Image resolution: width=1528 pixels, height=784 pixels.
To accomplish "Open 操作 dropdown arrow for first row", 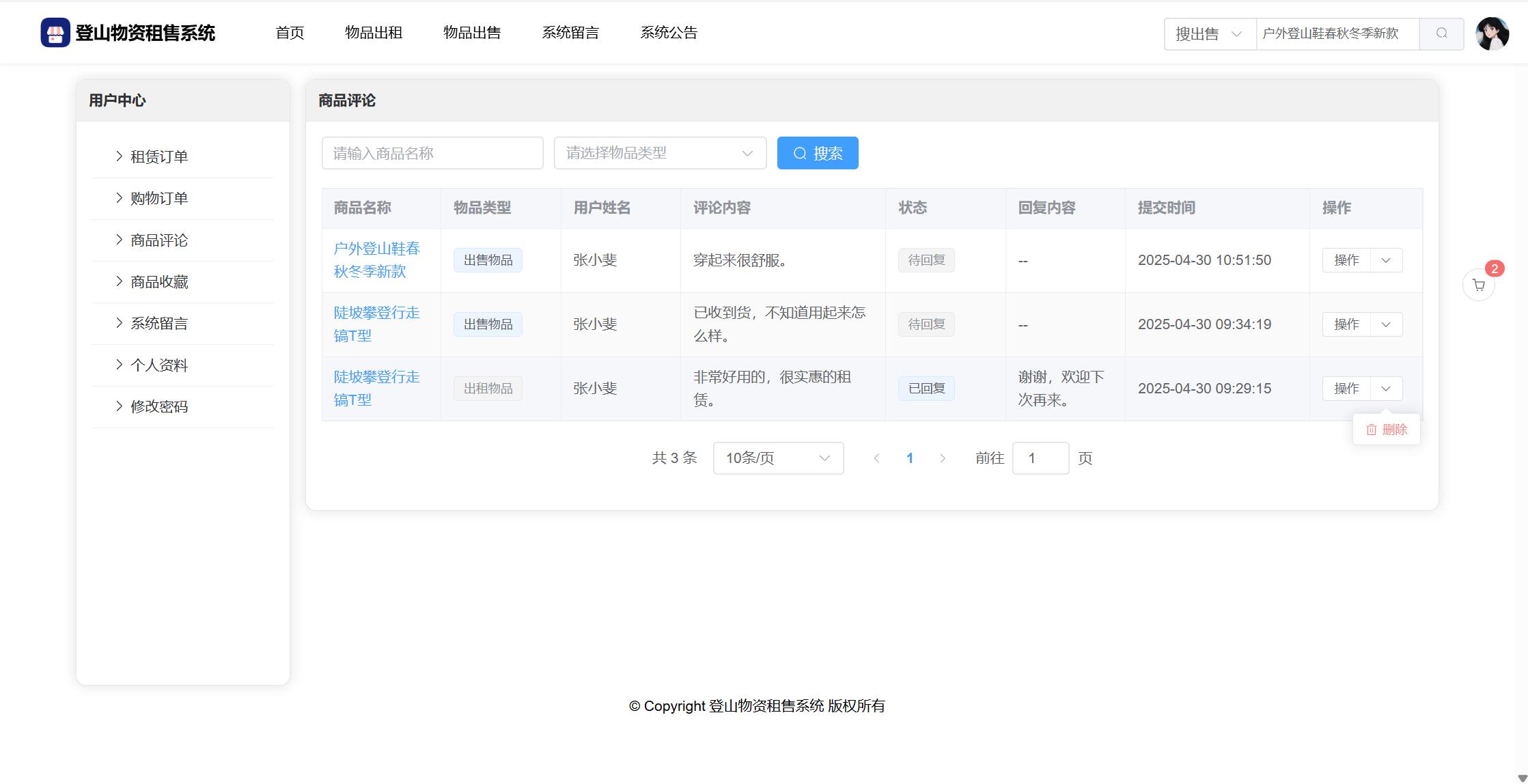I will (1386, 260).
